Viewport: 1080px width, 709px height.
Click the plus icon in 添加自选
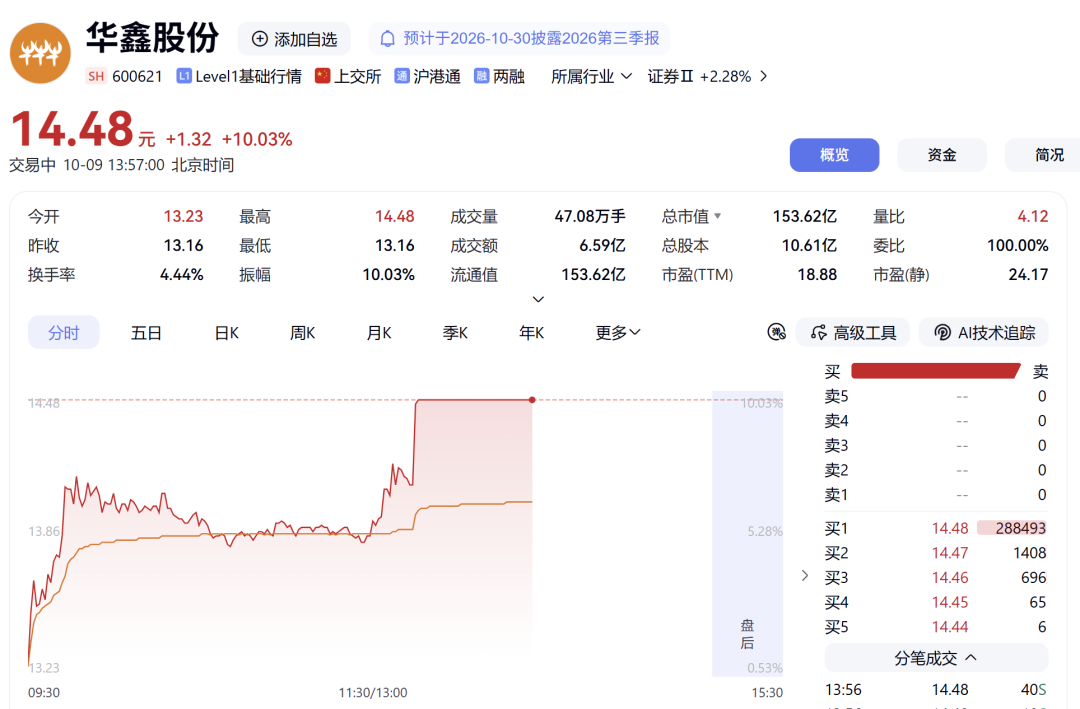pos(260,39)
